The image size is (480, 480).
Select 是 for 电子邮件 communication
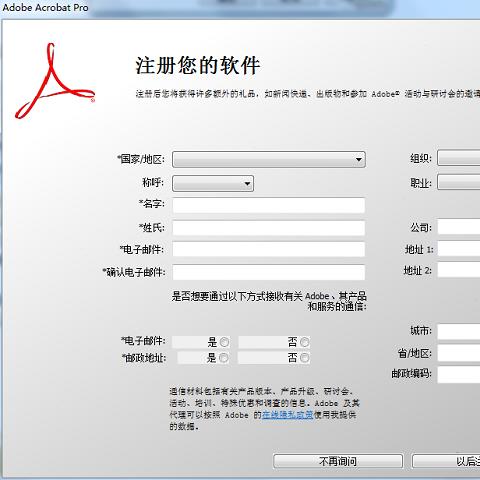[224, 342]
